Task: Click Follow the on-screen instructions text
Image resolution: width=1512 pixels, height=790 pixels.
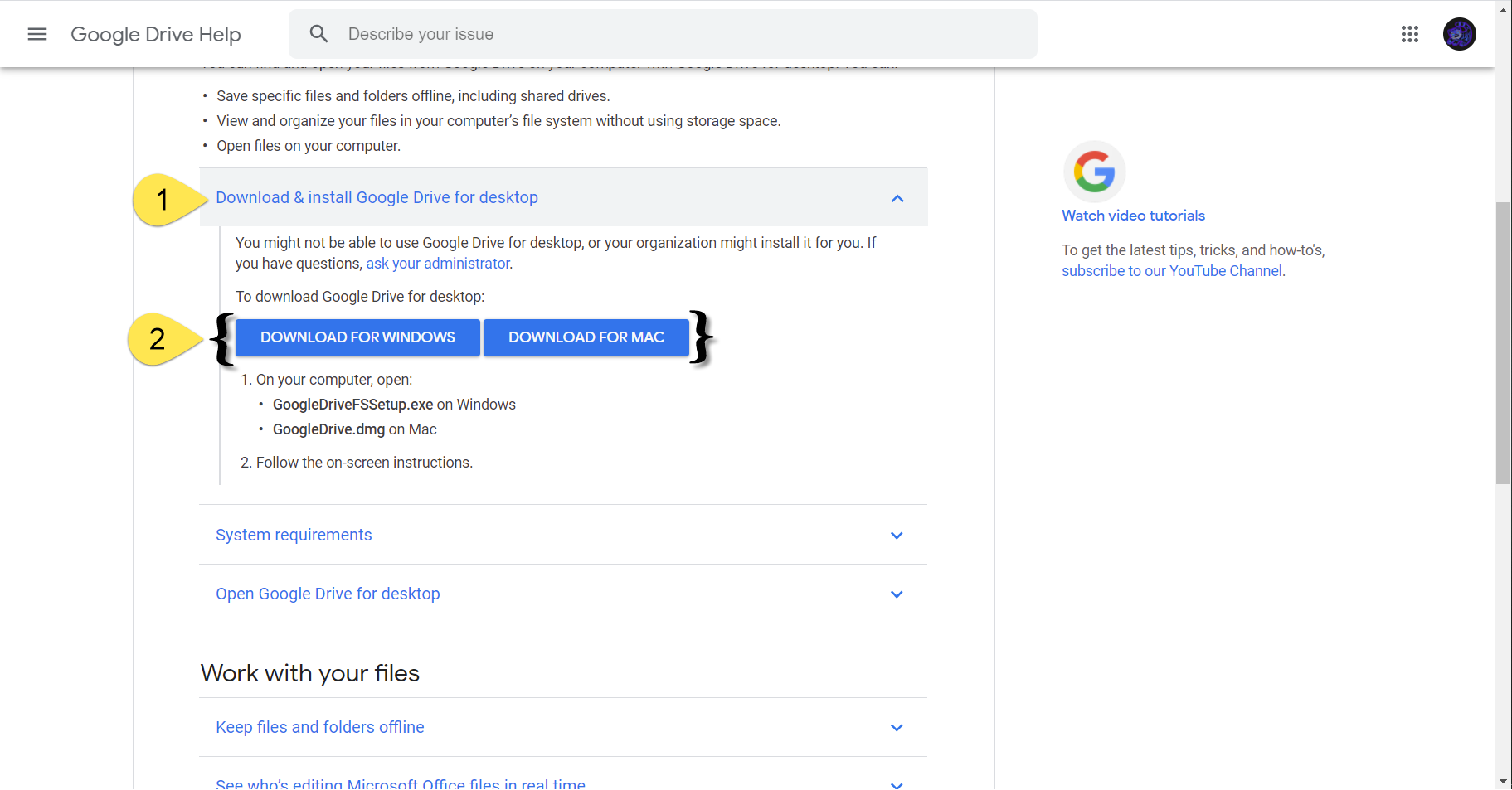Action: click(364, 463)
